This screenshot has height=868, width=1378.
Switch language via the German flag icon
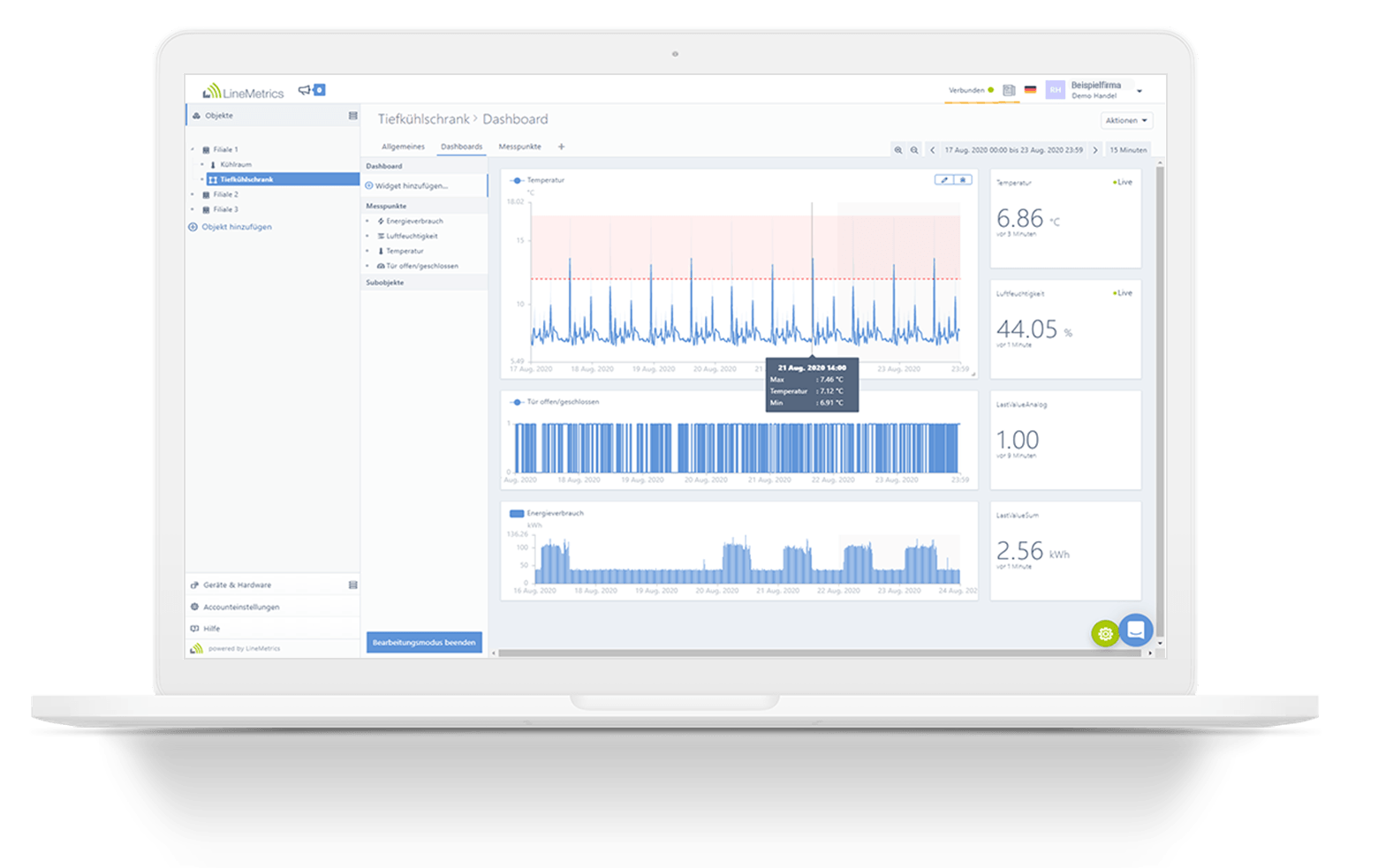tap(1030, 90)
